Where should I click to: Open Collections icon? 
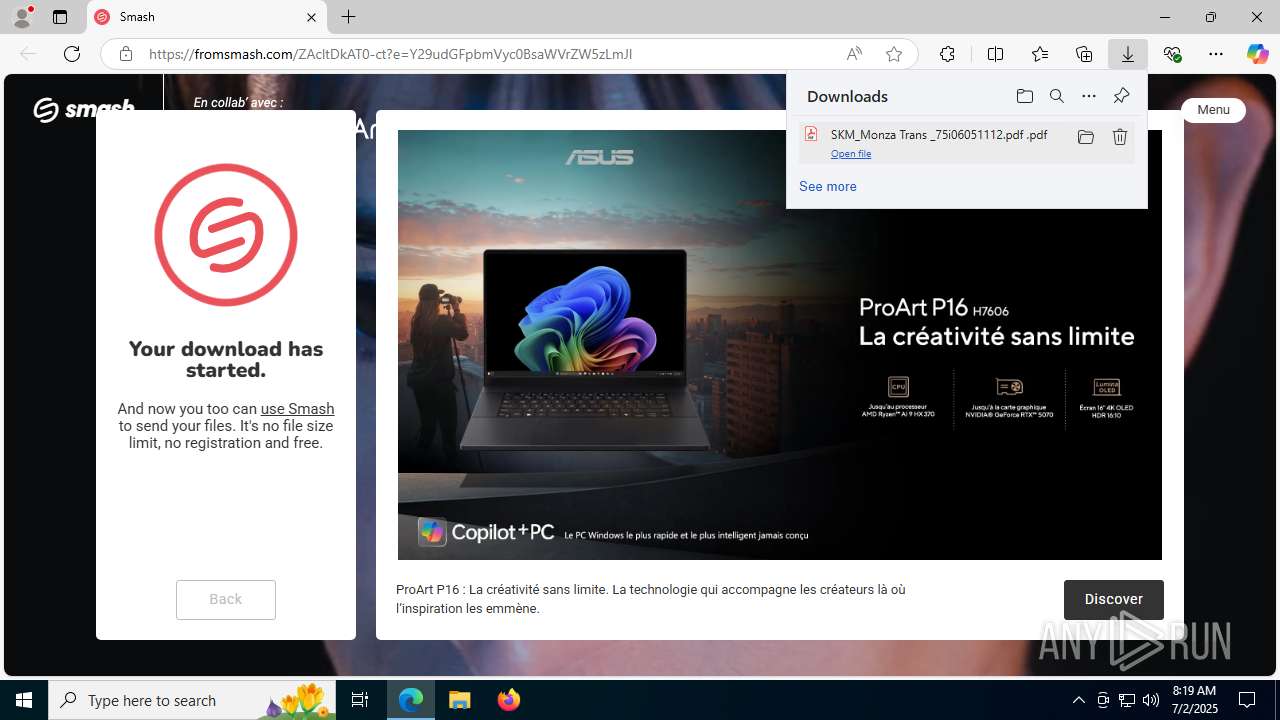click(x=1084, y=54)
